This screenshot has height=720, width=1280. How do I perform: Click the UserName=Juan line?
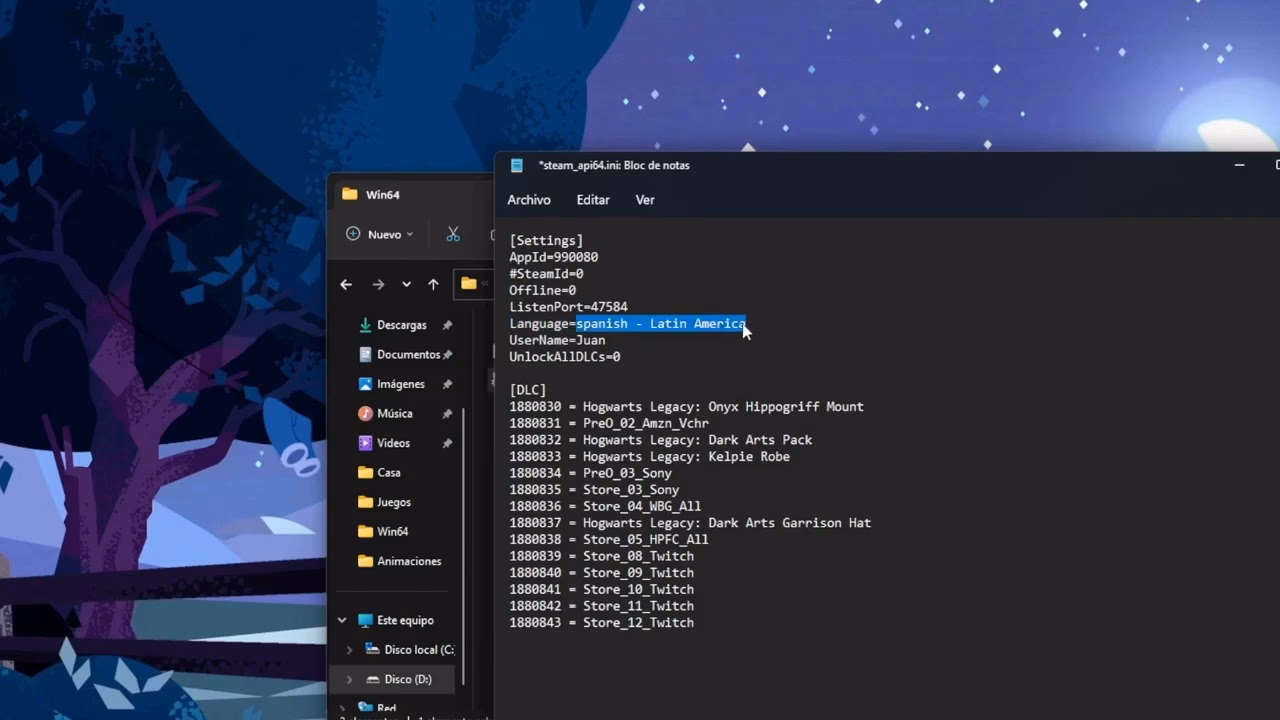click(557, 340)
